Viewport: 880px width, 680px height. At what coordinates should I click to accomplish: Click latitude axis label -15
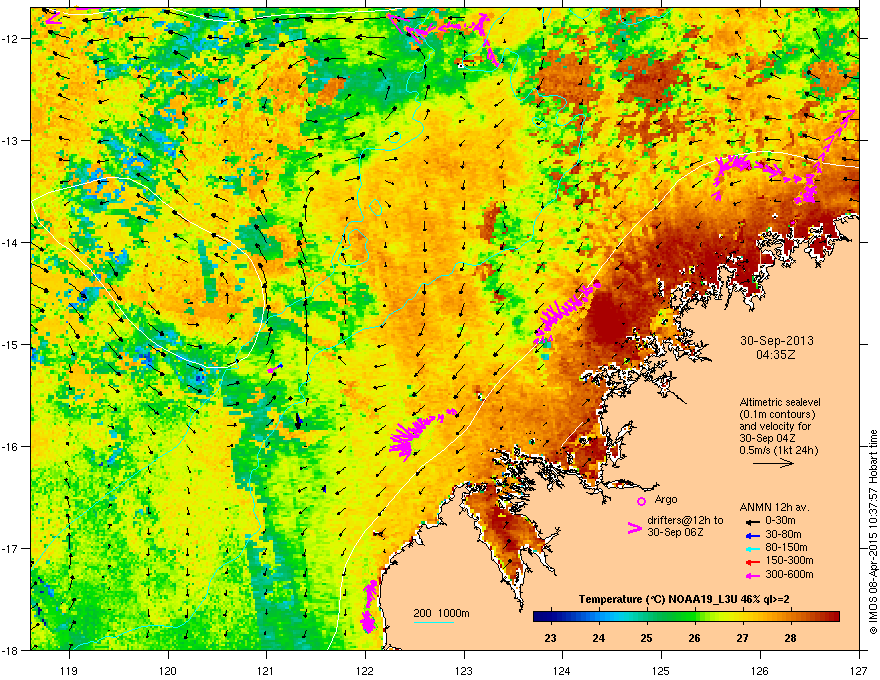click(x=11, y=344)
